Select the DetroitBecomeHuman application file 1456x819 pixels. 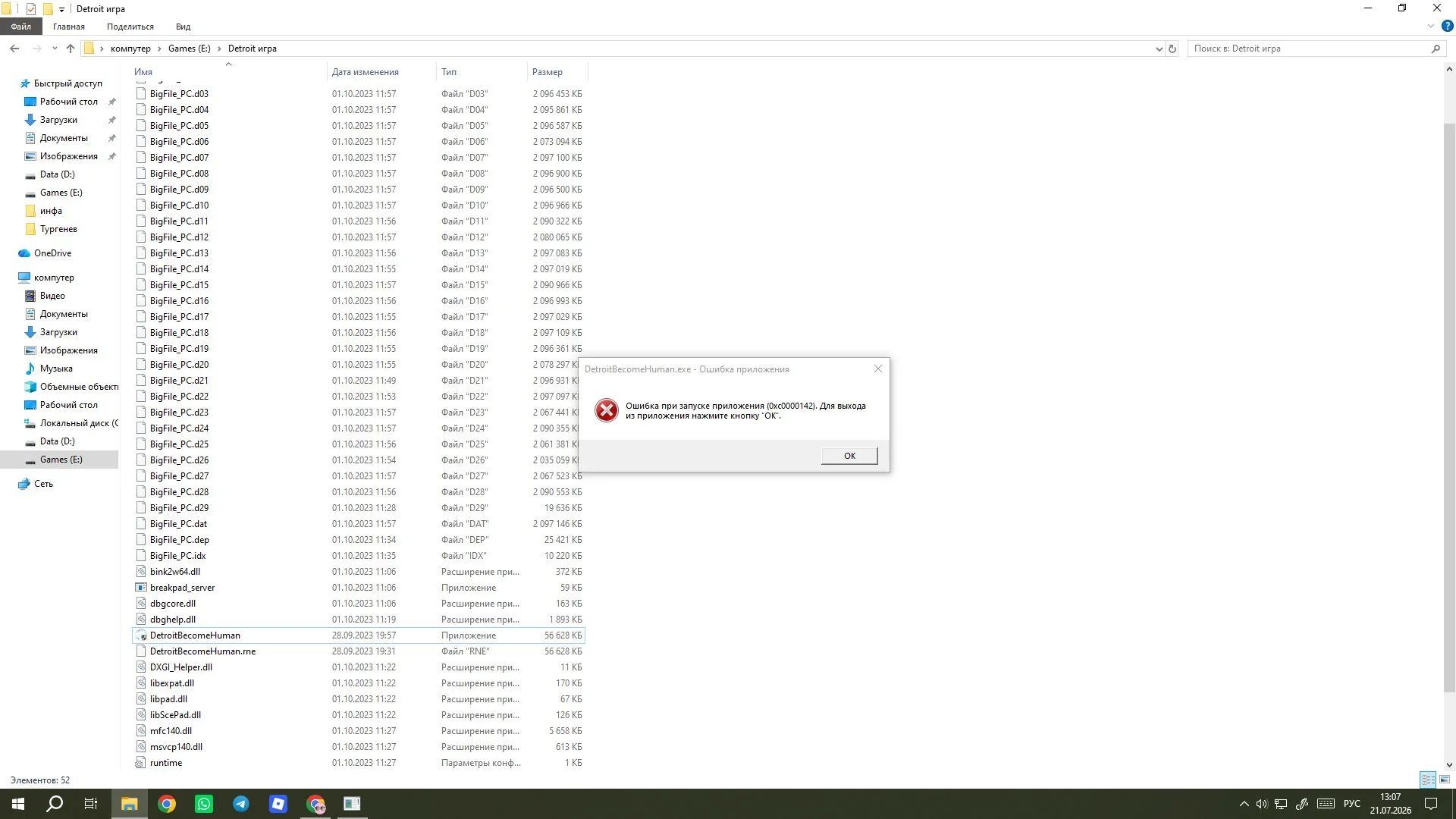tap(359, 635)
